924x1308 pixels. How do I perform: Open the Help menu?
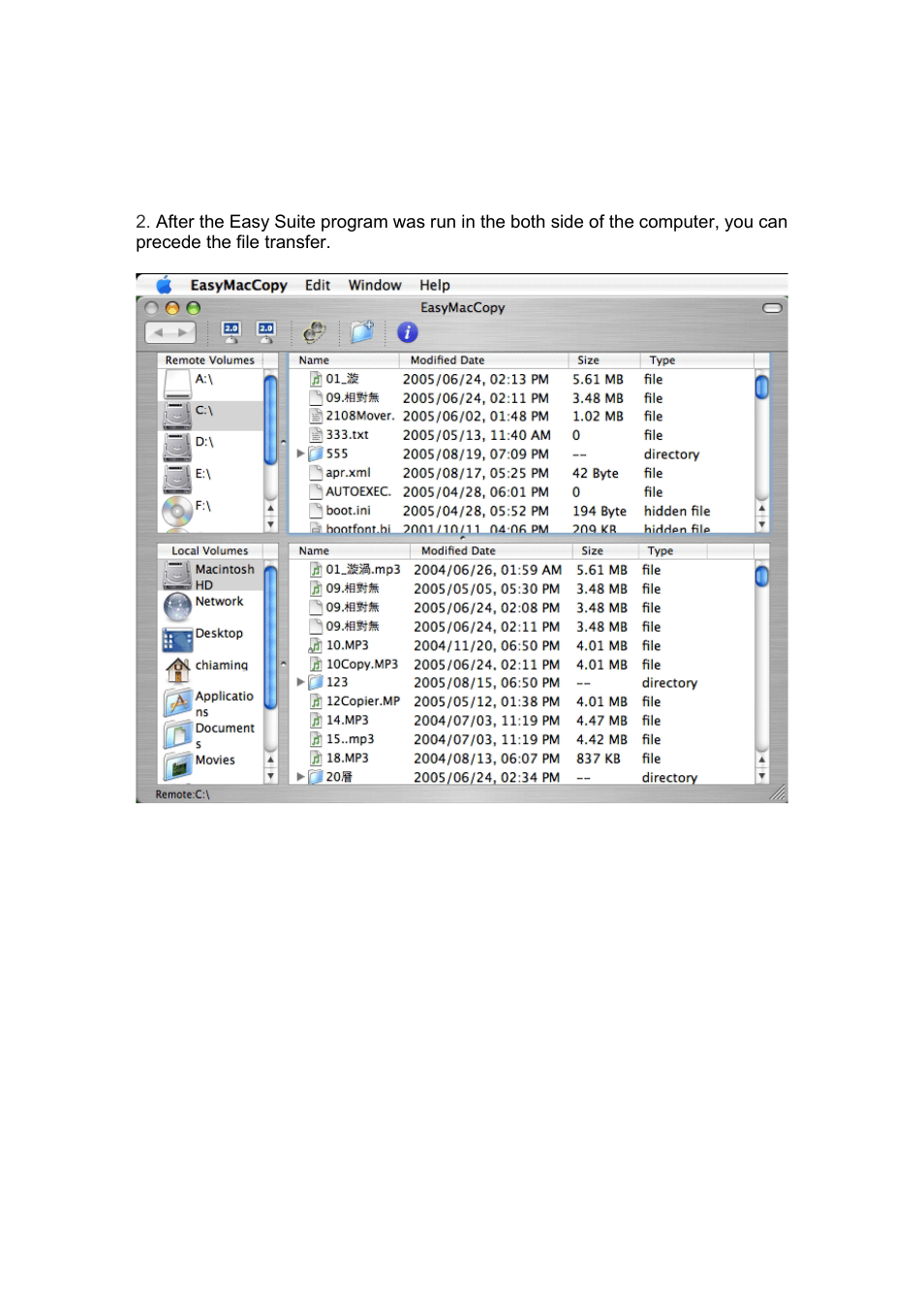click(x=435, y=285)
